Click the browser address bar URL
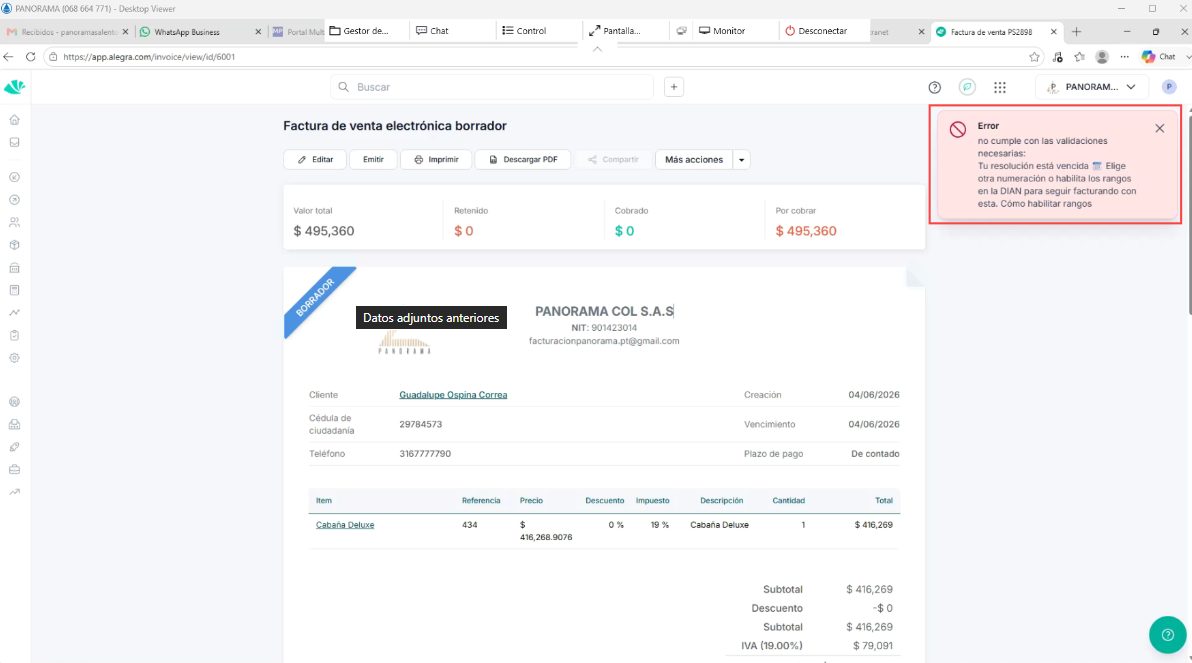The height and width of the screenshot is (663, 1192). coord(149,57)
